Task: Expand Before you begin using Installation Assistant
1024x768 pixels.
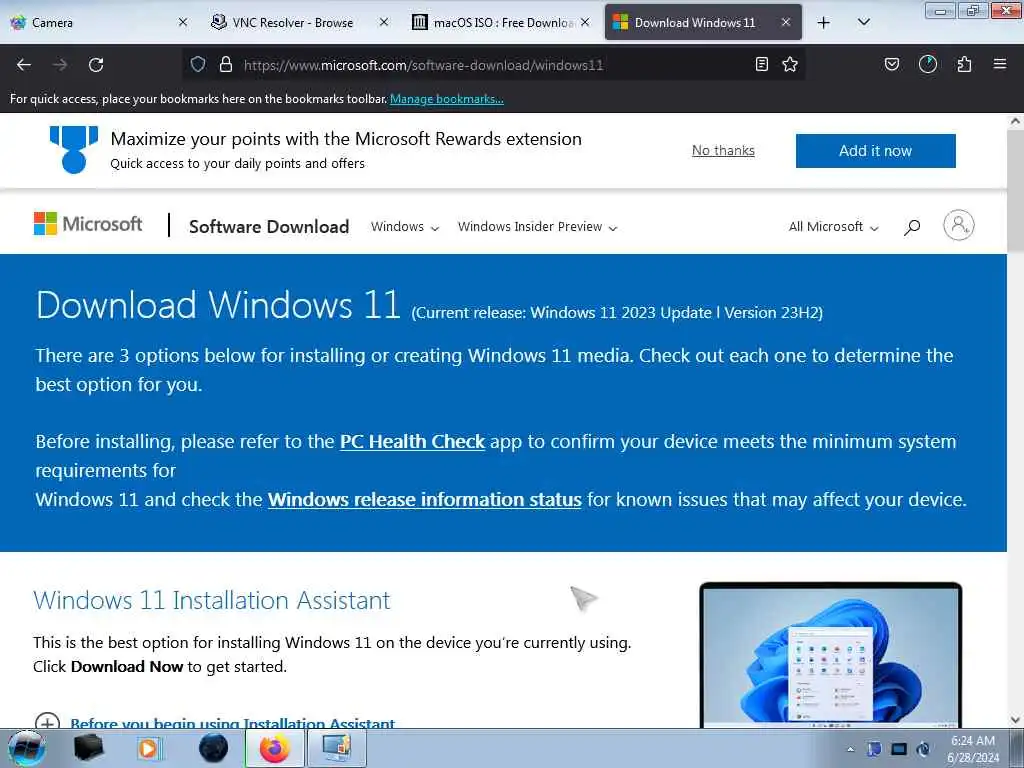Action: coord(232,724)
